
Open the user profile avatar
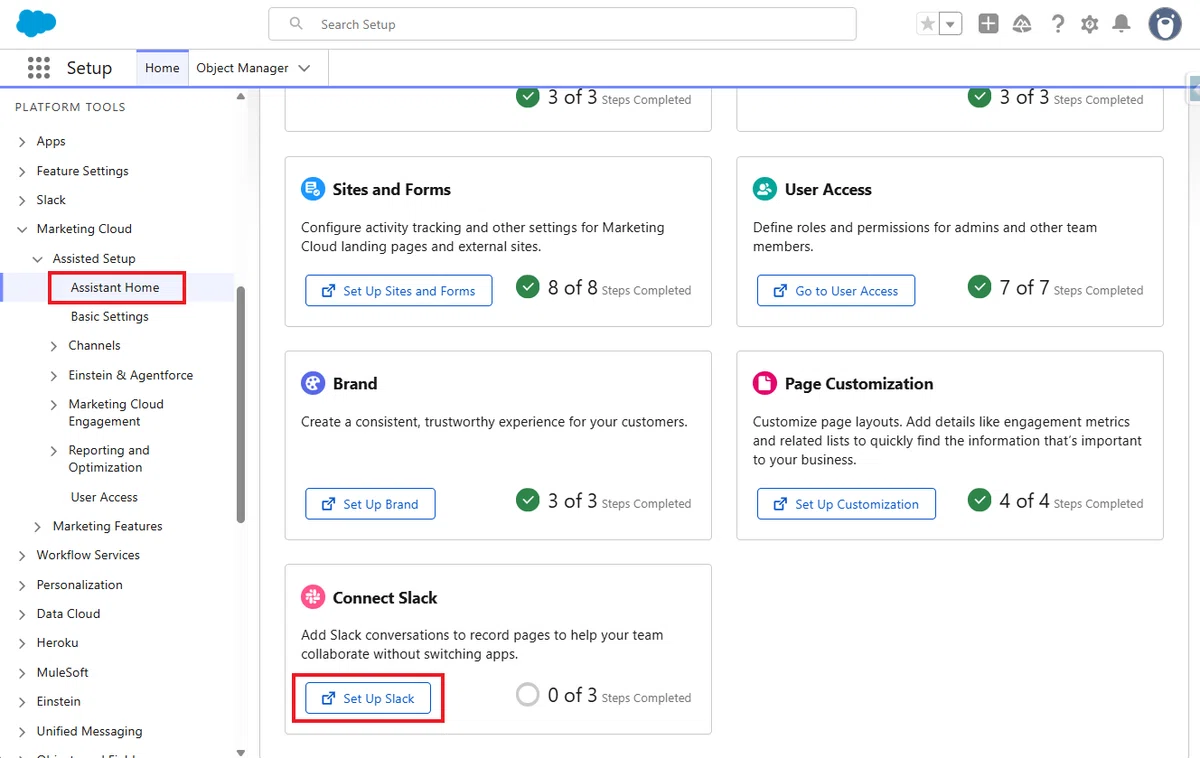[1165, 24]
